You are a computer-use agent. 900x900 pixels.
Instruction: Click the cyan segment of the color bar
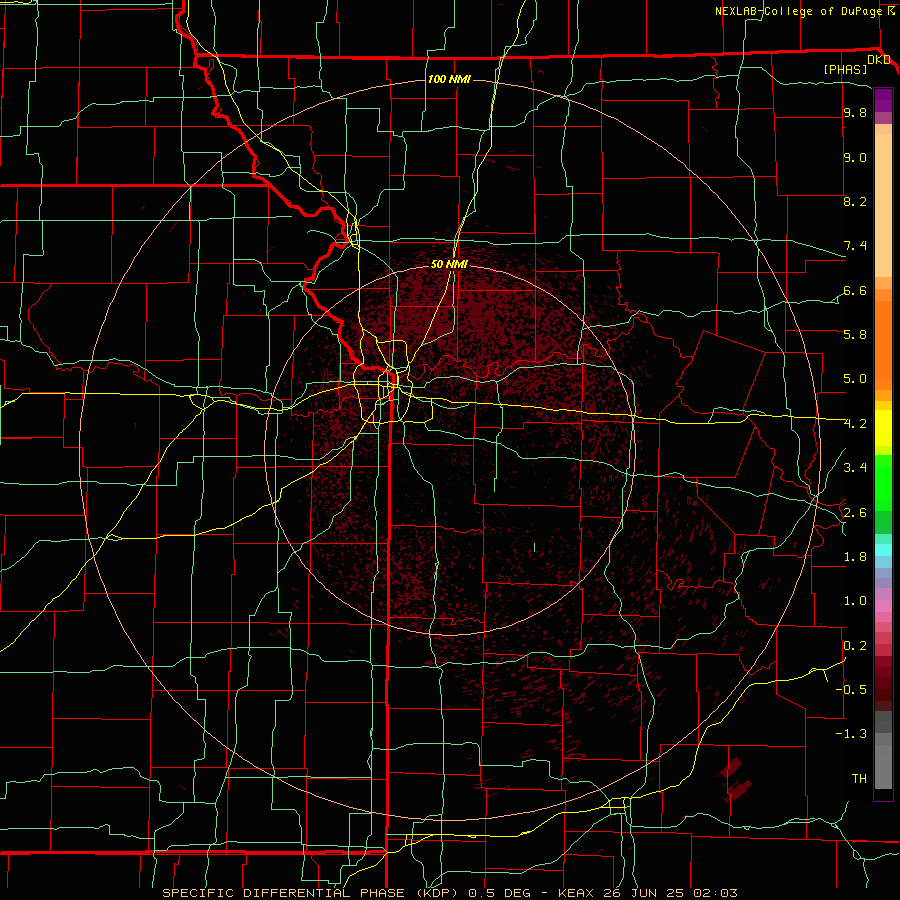click(883, 549)
